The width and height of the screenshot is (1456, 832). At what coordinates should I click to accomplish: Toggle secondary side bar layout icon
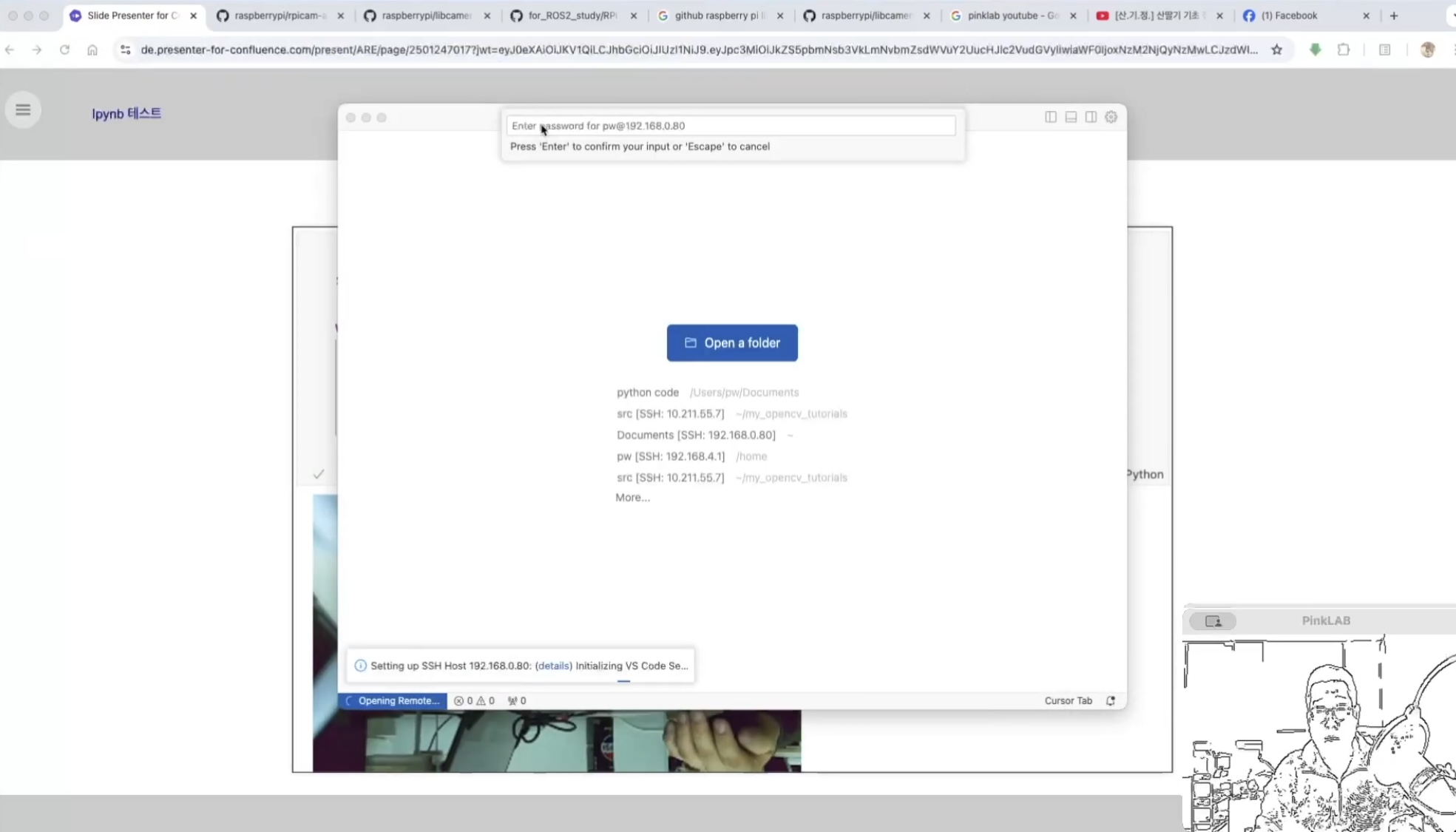tap(1090, 117)
